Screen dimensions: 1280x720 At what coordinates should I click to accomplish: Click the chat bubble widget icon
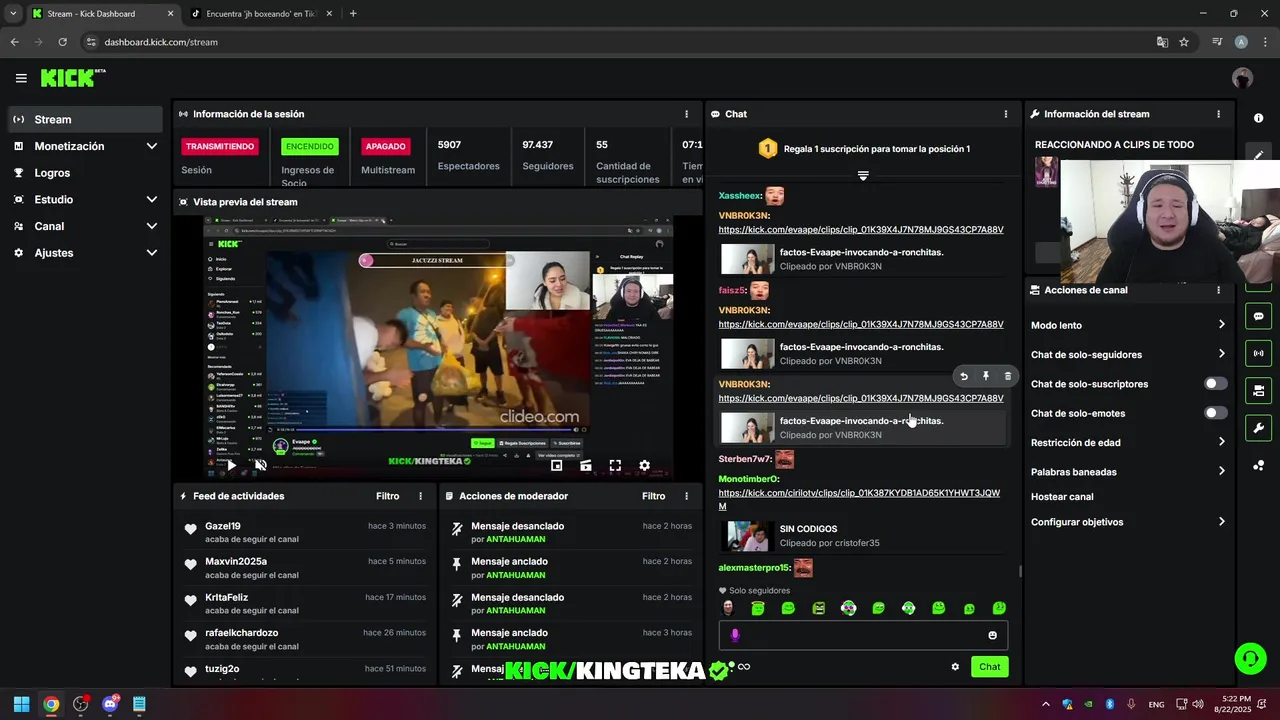coord(1258,316)
